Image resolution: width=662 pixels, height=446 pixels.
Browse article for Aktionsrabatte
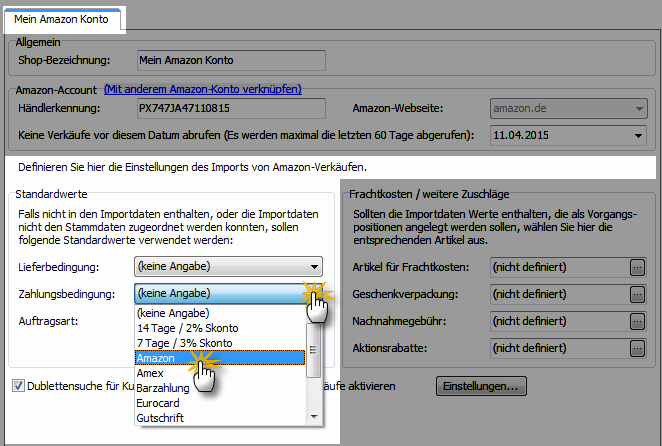pos(638,348)
